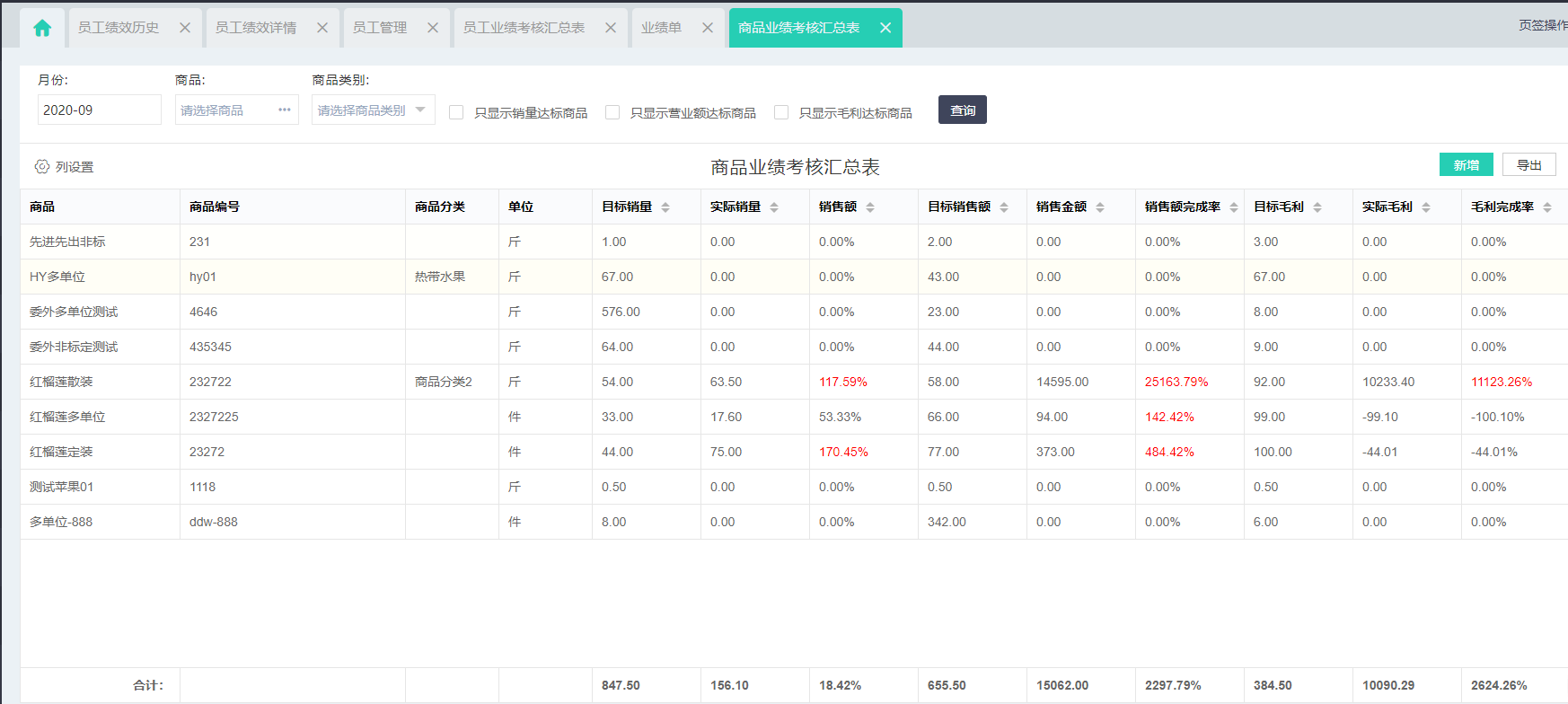Viewport: 1568px width, 704px height.
Task: Click the 月份 date field 2020-09
Action: pyautogui.click(x=100, y=110)
